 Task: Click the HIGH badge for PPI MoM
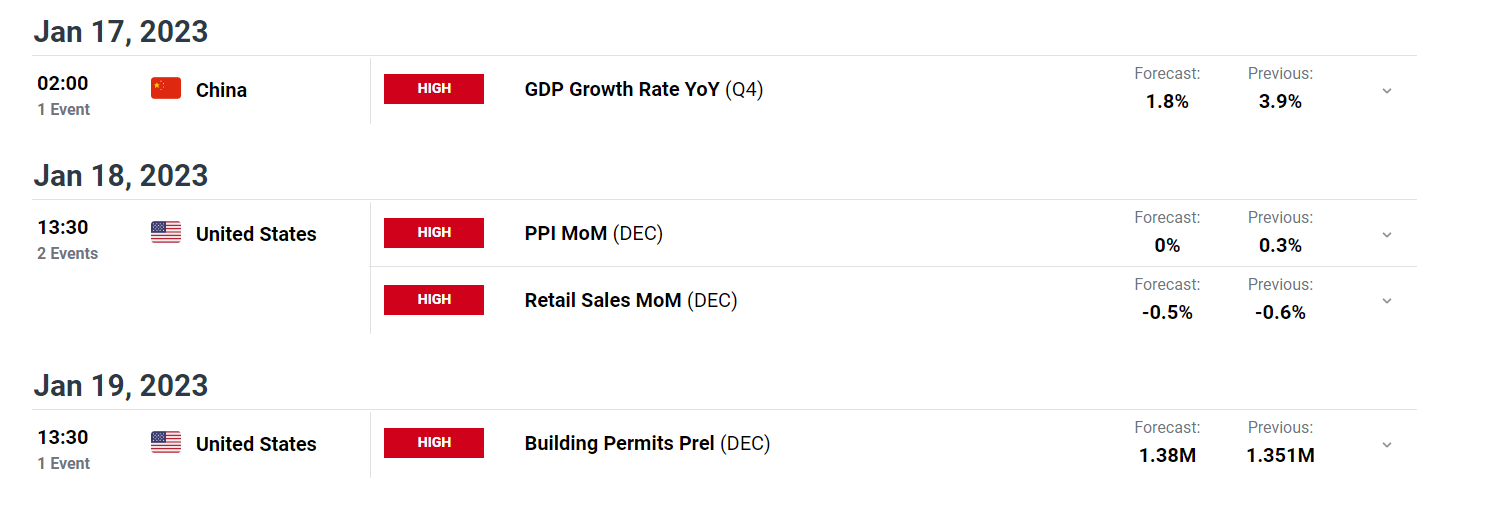[x=434, y=233]
